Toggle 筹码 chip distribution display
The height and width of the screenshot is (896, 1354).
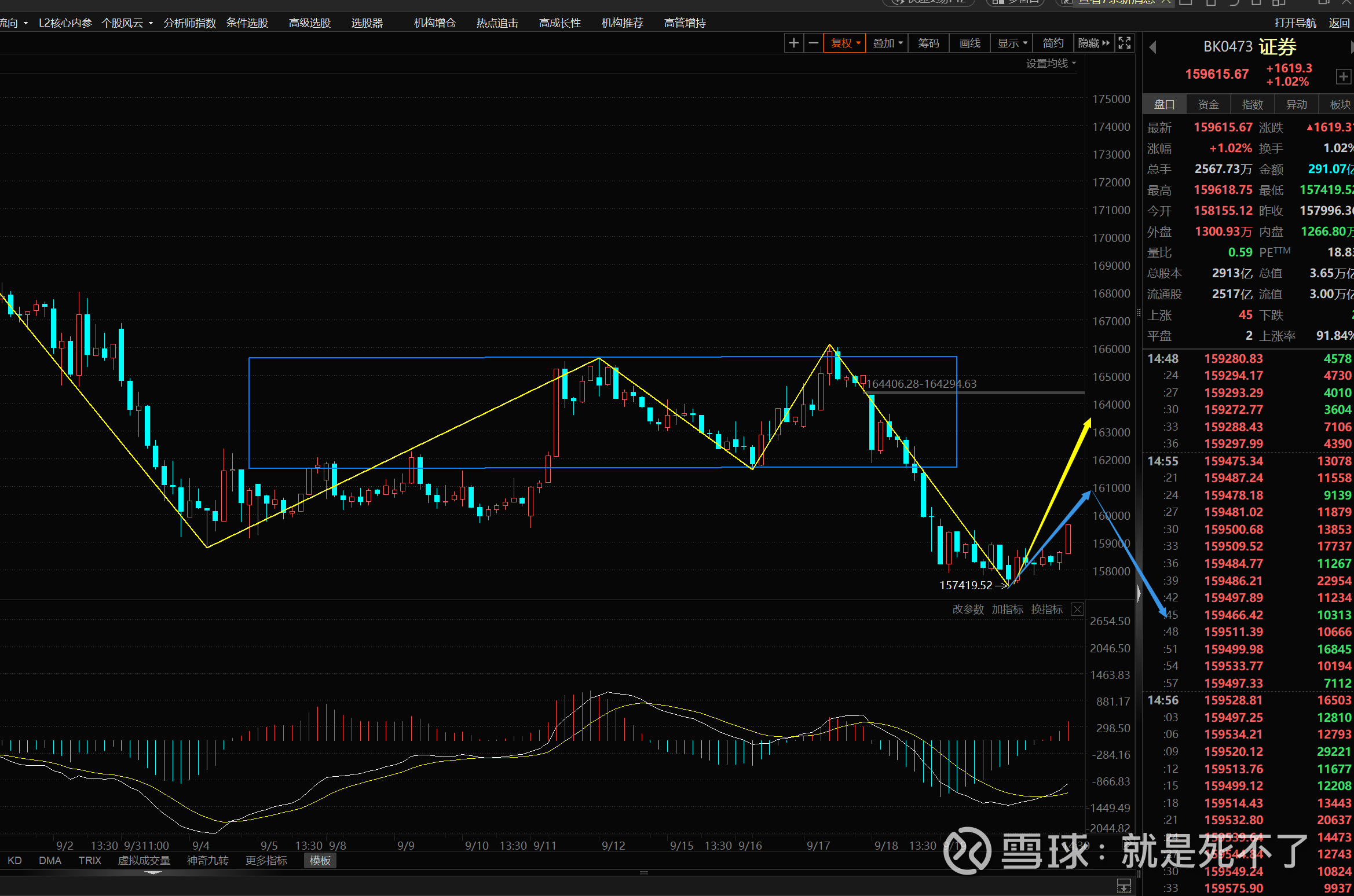pos(928,43)
